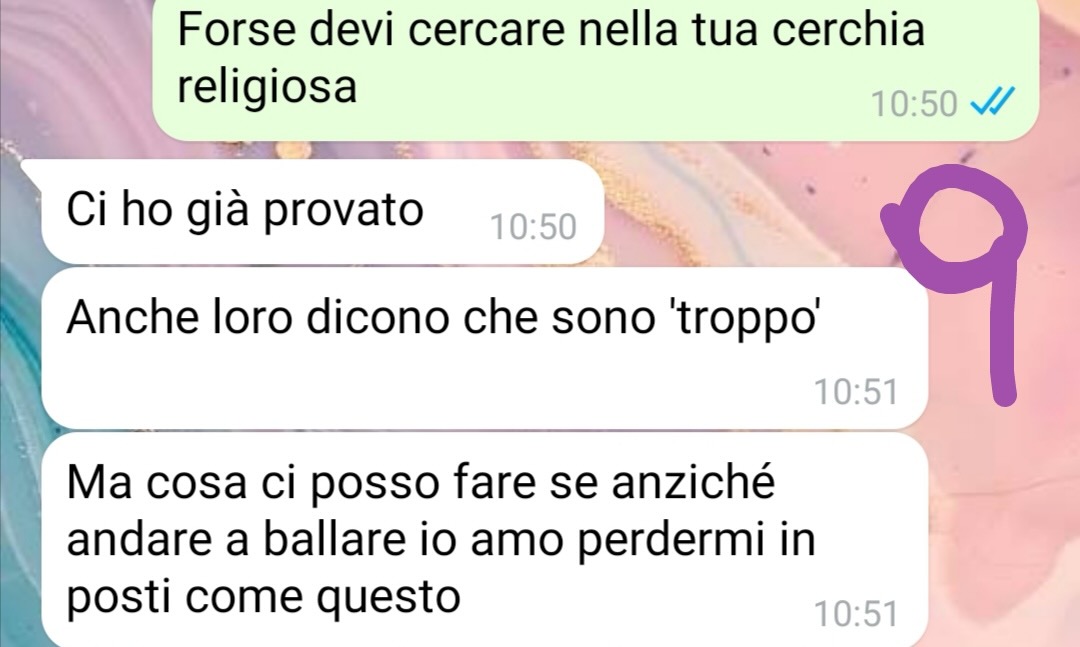Select the green 'Forse devi cercare' message

595,69
